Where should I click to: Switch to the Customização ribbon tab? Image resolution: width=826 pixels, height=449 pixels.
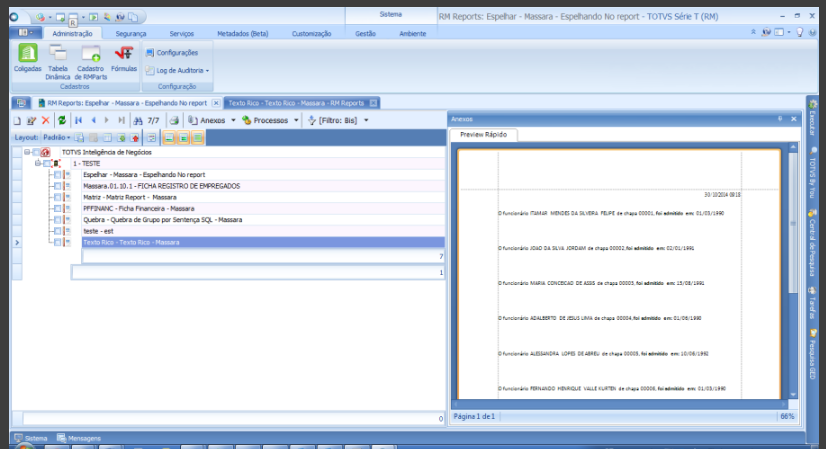[x=311, y=33]
